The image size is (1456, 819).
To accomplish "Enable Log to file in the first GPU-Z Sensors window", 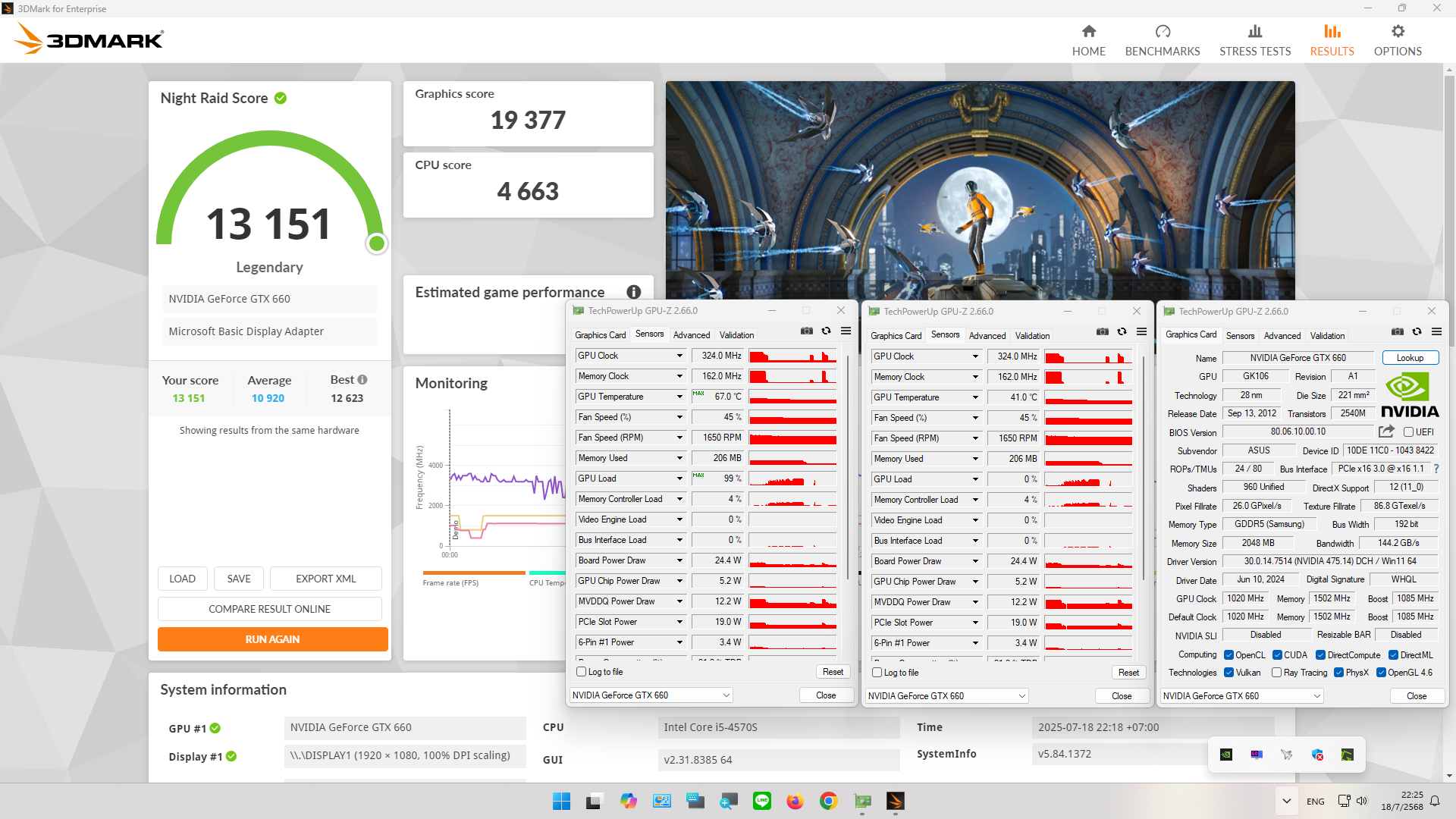I will coord(582,672).
